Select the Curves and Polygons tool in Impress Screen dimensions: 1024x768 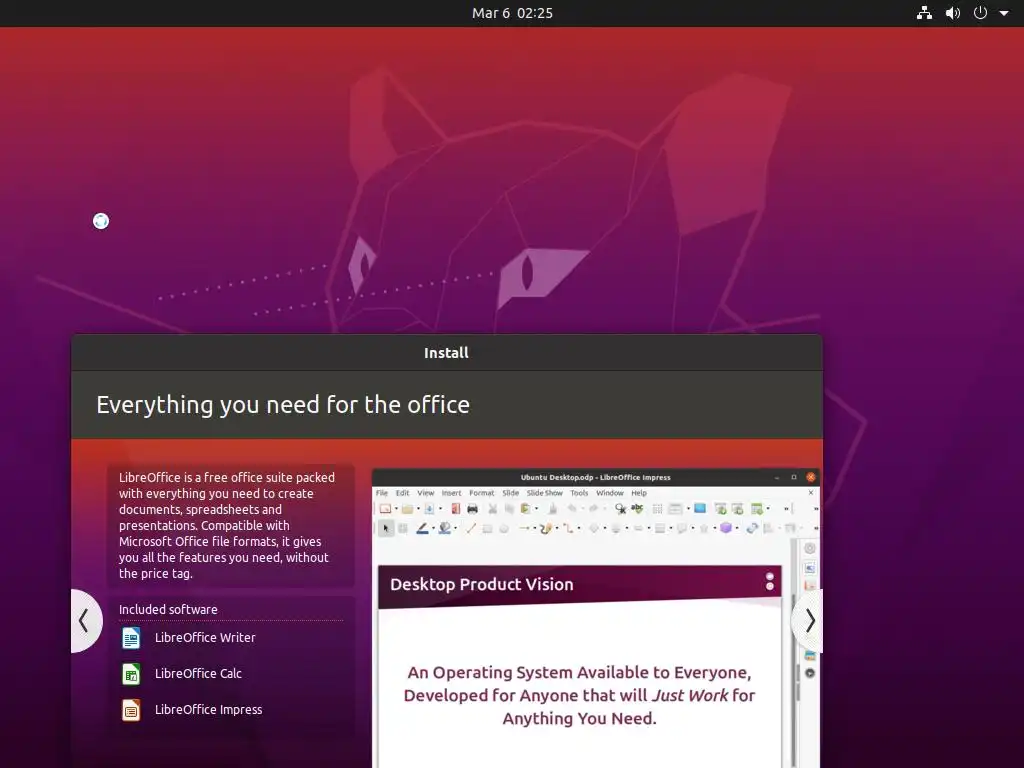[546, 528]
